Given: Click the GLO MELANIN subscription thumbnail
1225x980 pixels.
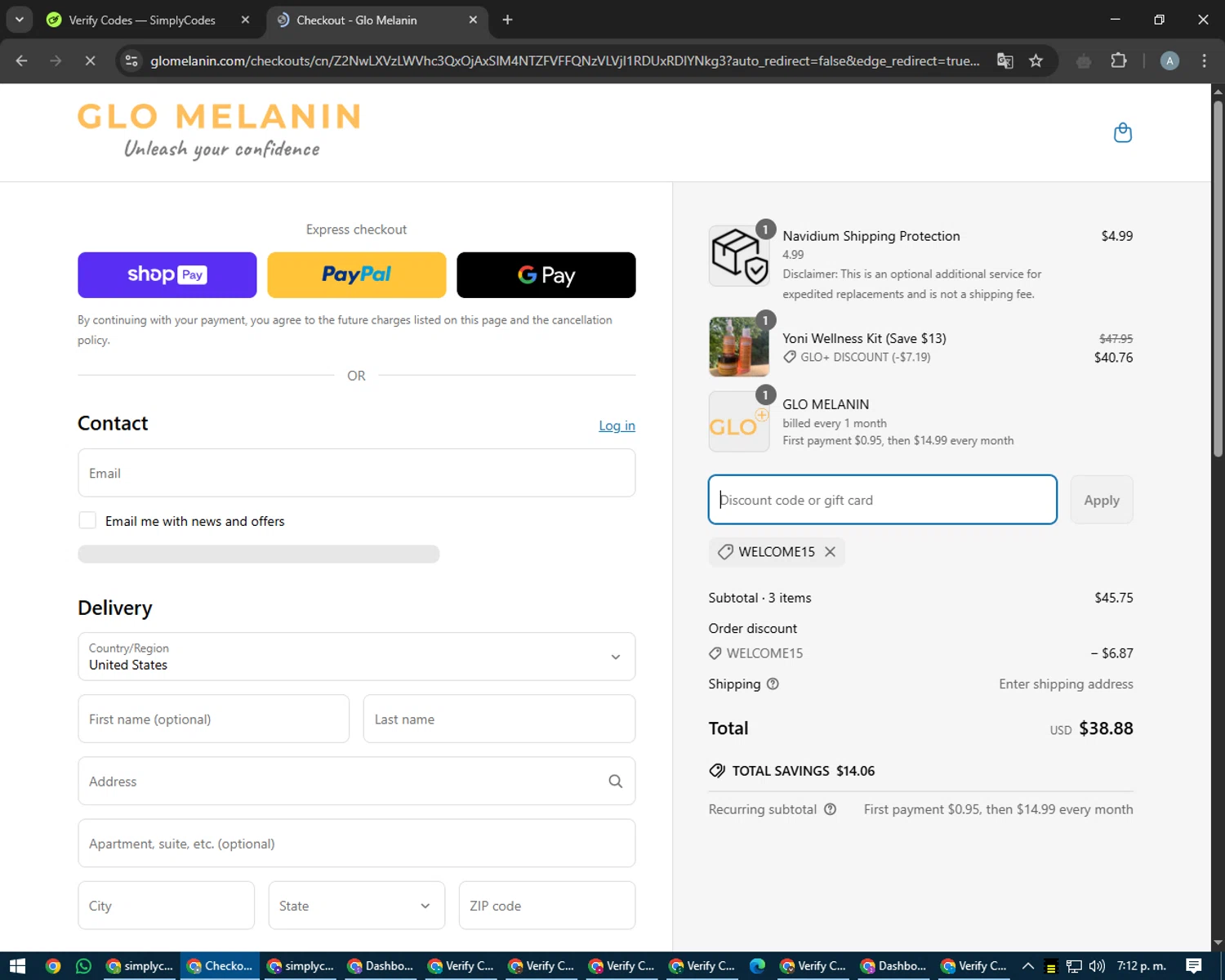Looking at the screenshot, I should 739,421.
